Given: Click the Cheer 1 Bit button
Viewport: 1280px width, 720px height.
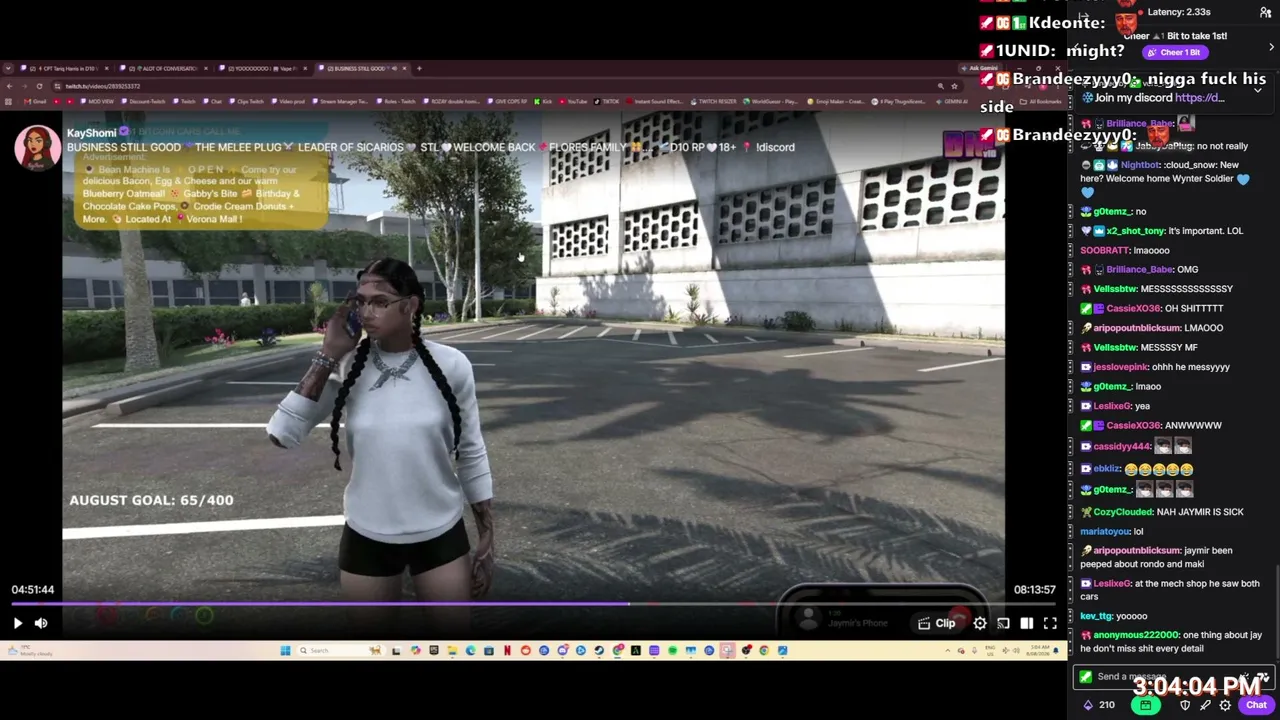Looking at the screenshot, I should pyautogui.click(x=1174, y=52).
